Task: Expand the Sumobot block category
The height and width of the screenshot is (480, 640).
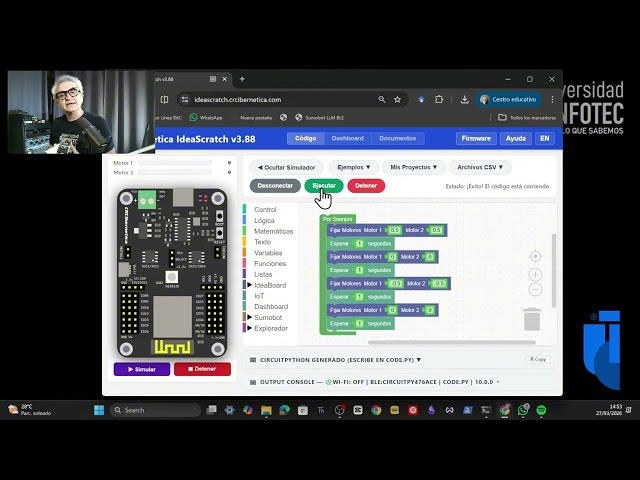Action: pyautogui.click(x=268, y=318)
